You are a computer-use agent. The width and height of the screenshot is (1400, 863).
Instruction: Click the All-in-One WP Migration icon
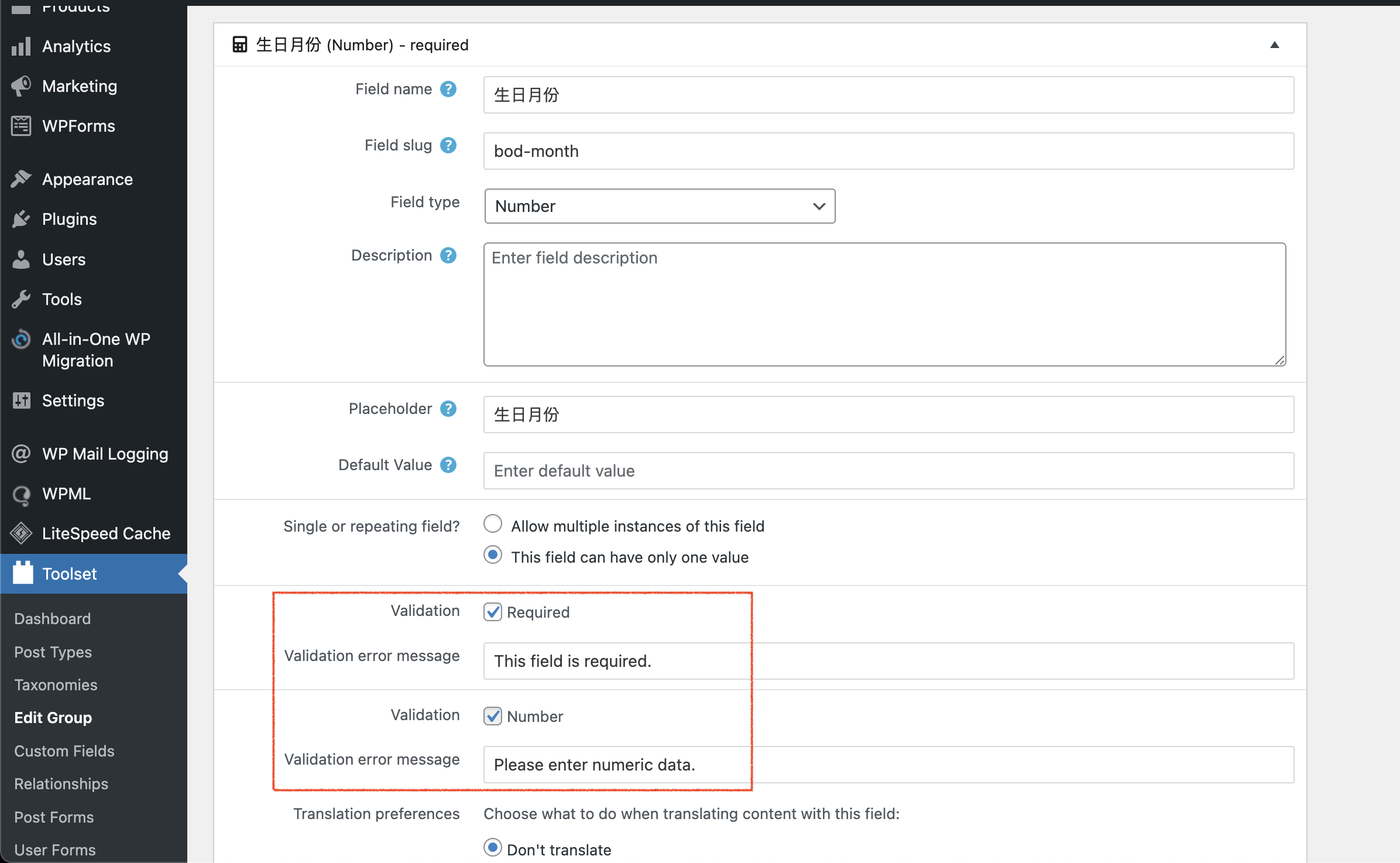(21, 339)
